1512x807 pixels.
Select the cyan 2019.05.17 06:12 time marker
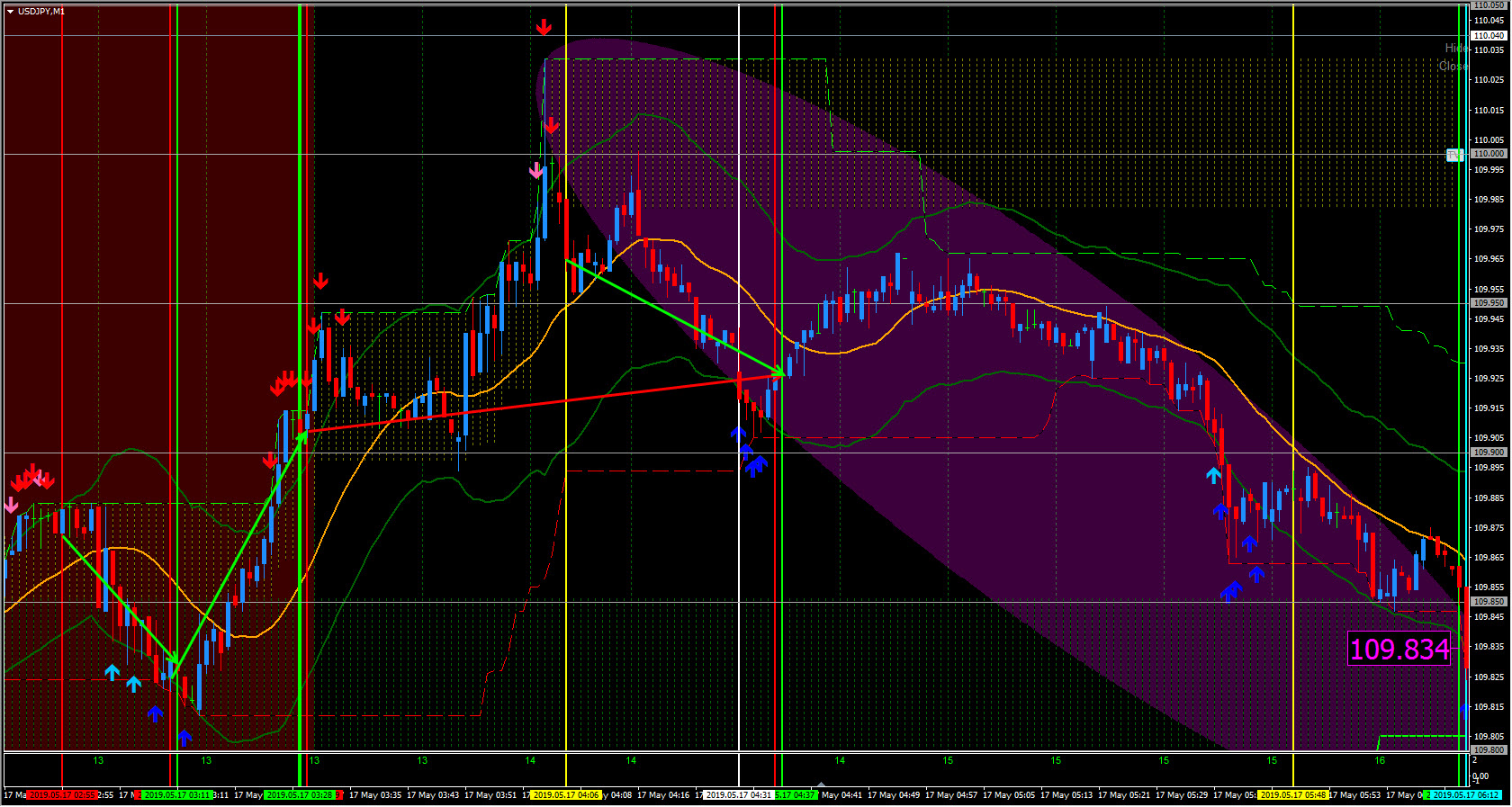tap(1466, 795)
